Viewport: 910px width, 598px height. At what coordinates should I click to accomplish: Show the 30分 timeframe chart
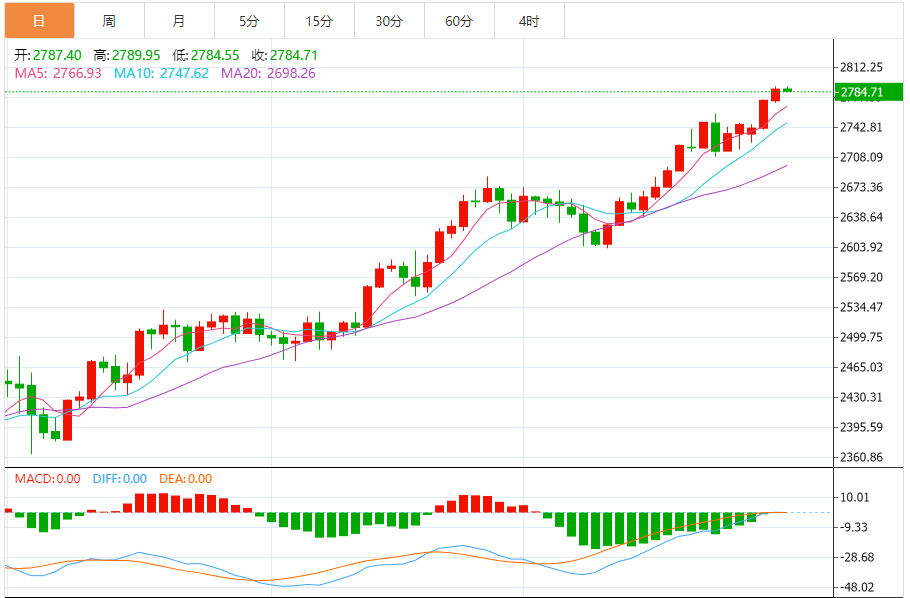click(389, 20)
